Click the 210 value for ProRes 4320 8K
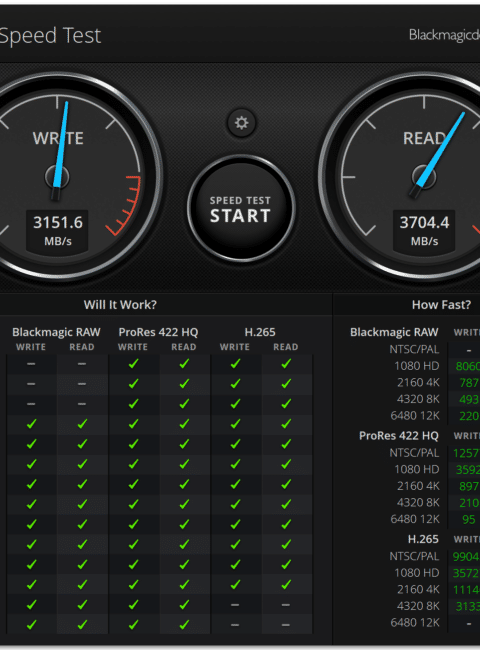The width and height of the screenshot is (480, 650). tap(469, 503)
